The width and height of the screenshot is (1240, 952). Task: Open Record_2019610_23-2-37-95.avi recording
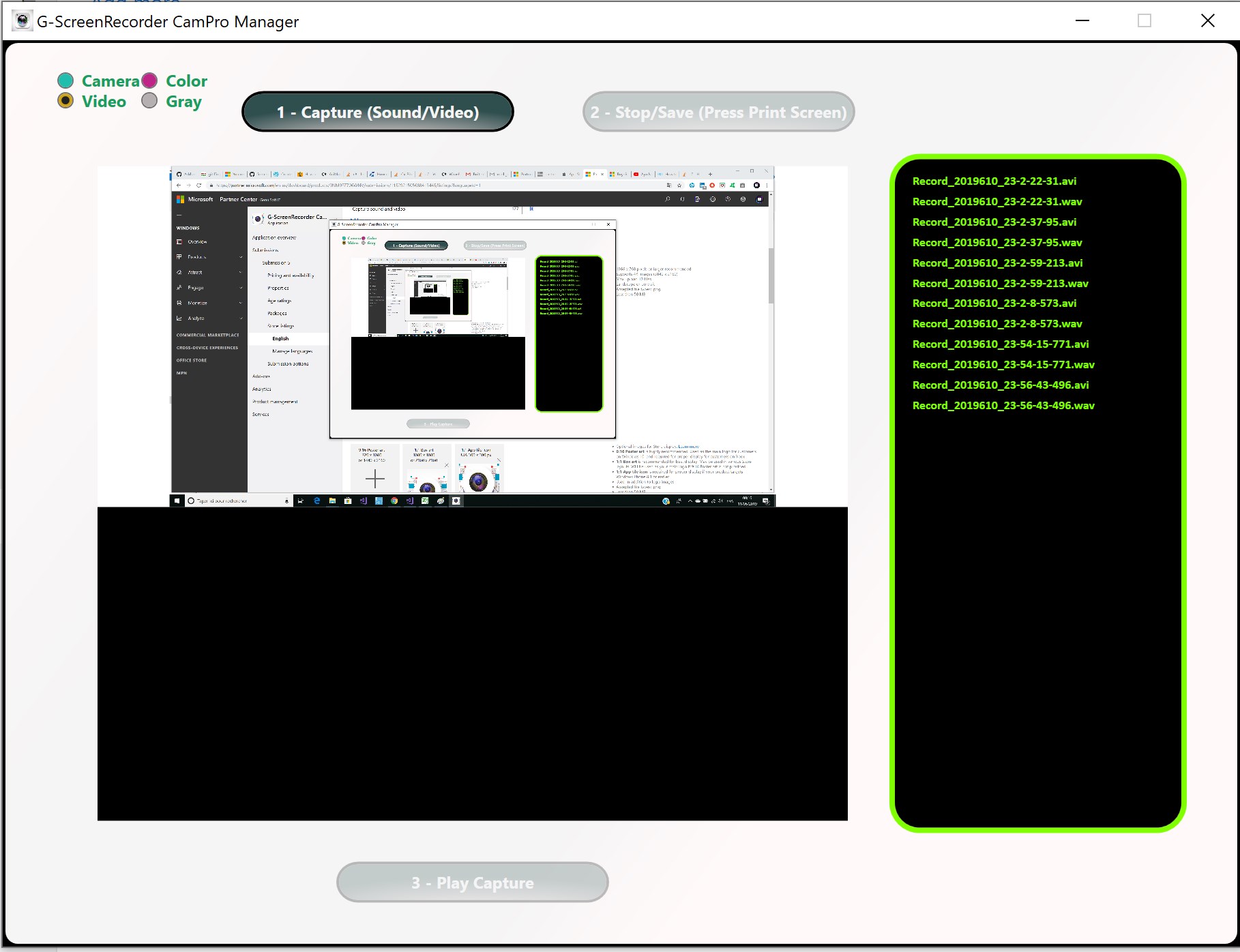click(994, 222)
